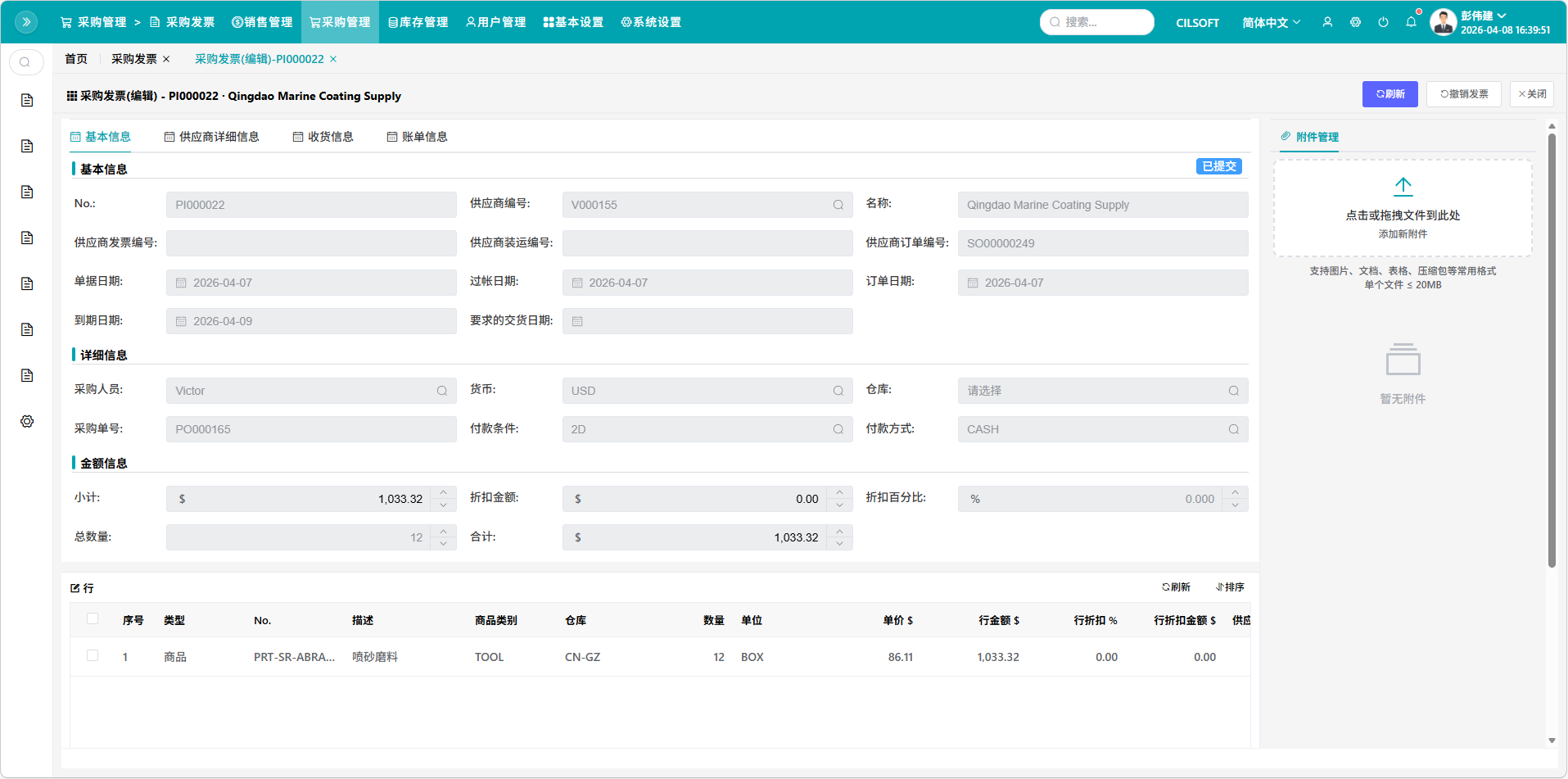Increase 小计 value with up stepper
The width and height of the screenshot is (1568, 779).
(x=443, y=492)
